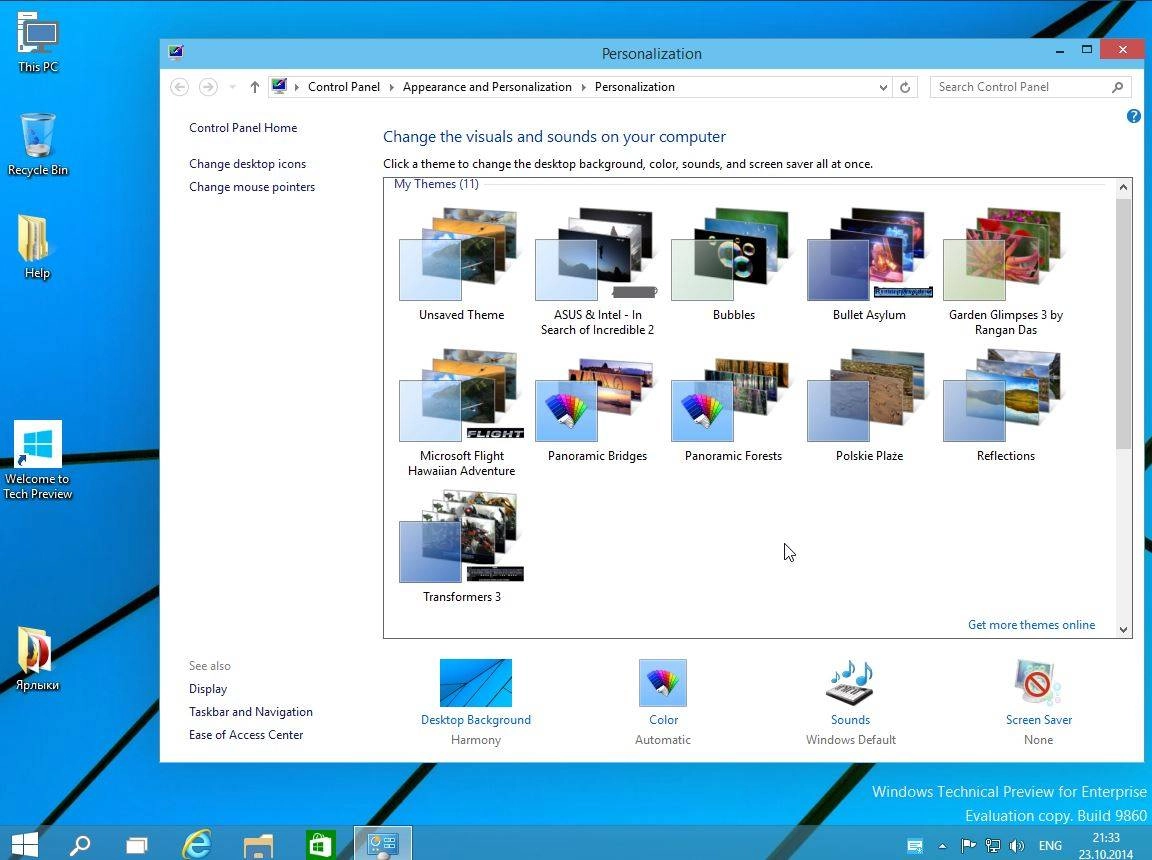Click Personalization breadcrumb
Screen dimensions: 1152x860
pos(635,87)
